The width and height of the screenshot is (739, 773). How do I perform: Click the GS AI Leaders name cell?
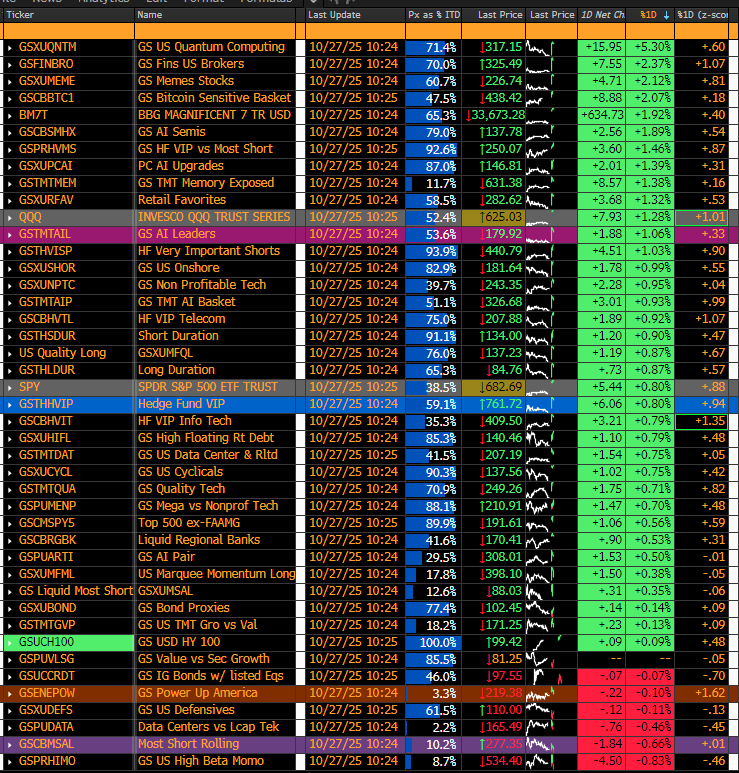[214, 234]
